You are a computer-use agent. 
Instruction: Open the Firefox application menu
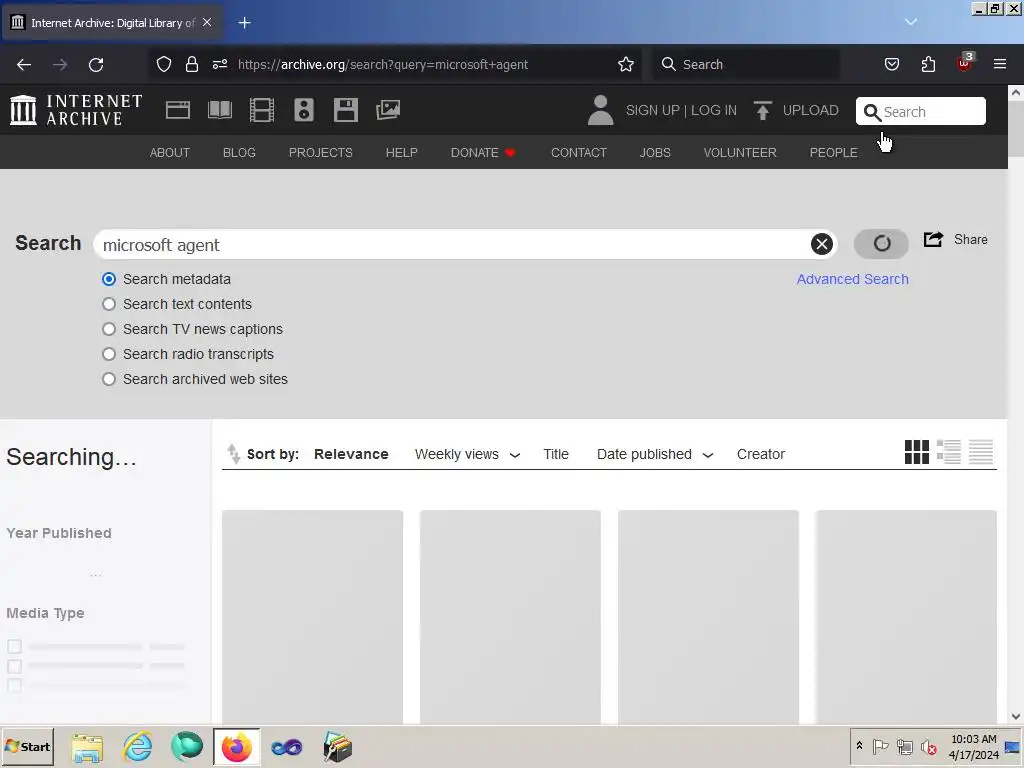point(1000,65)
